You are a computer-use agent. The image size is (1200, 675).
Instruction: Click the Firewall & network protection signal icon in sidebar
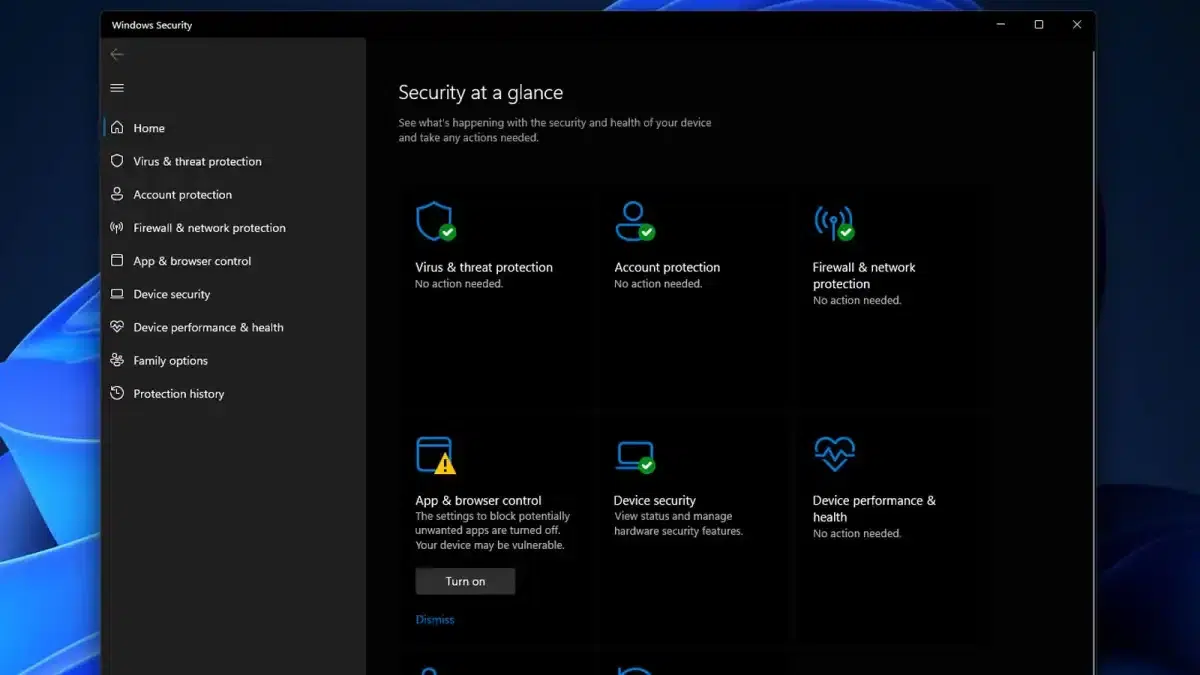click(x=117, y=227)
